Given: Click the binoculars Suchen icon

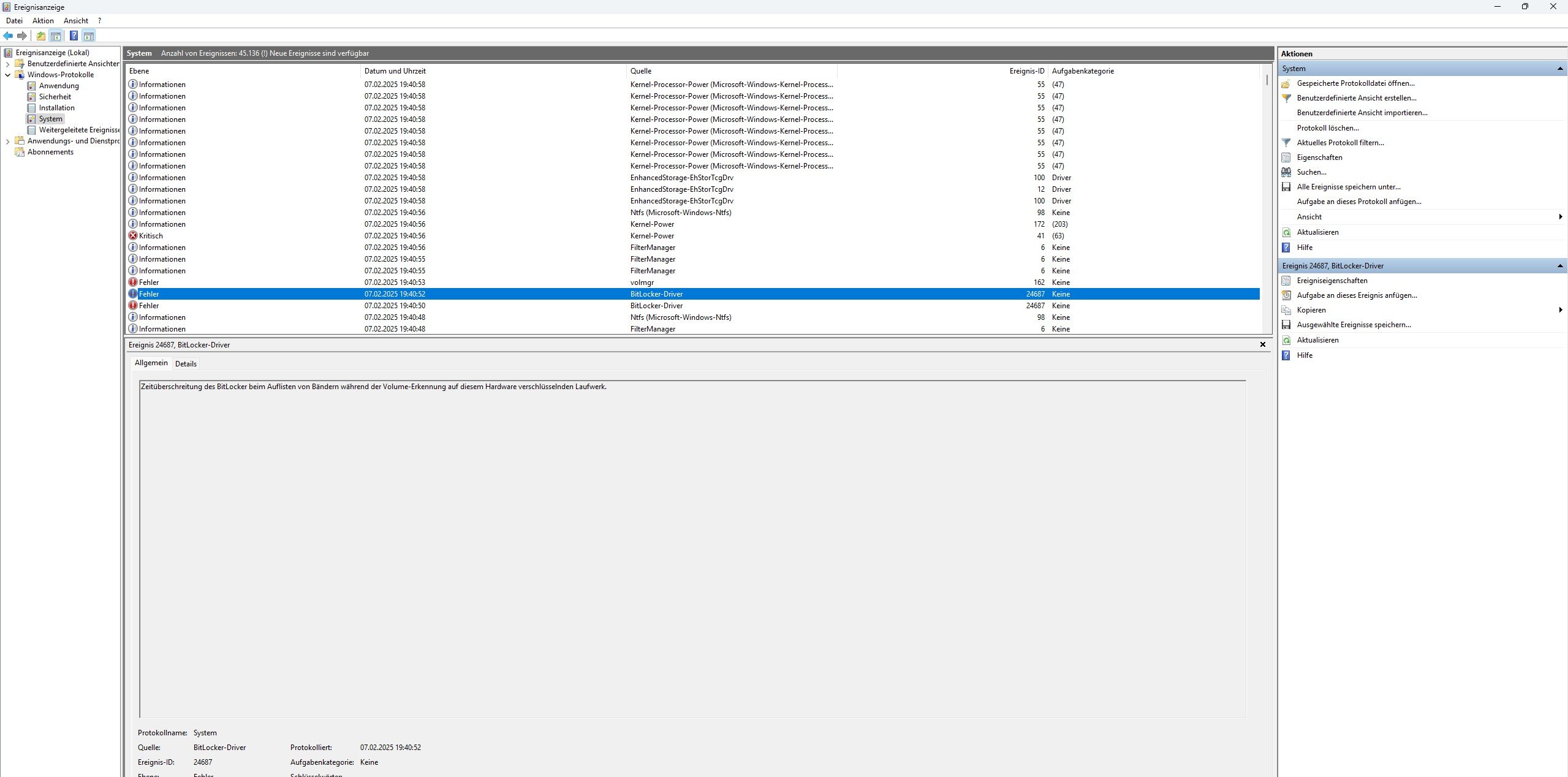Looking at the screenshot, I should click(x=1286, y=172).
